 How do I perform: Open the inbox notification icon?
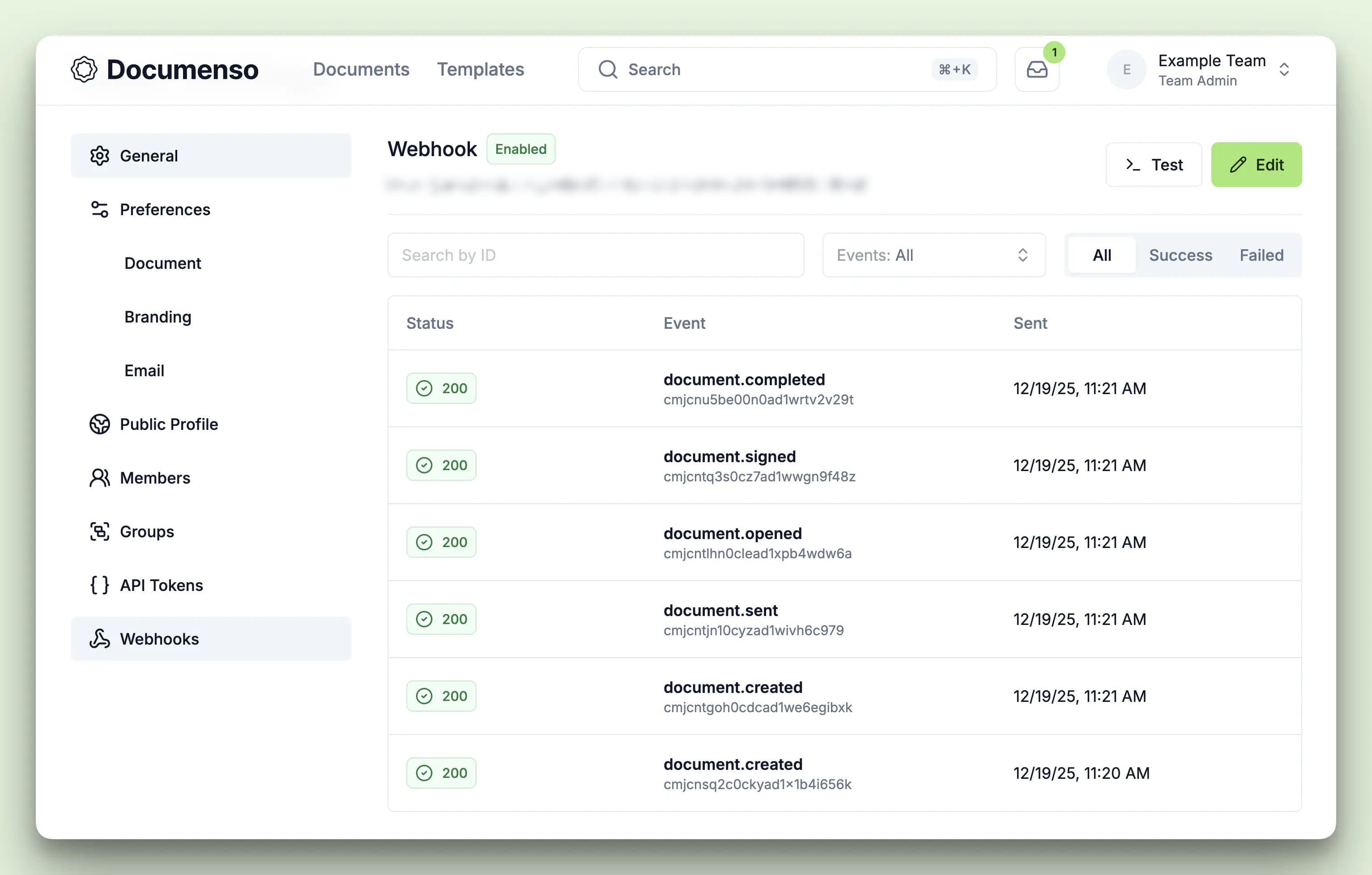[1036, 69]
